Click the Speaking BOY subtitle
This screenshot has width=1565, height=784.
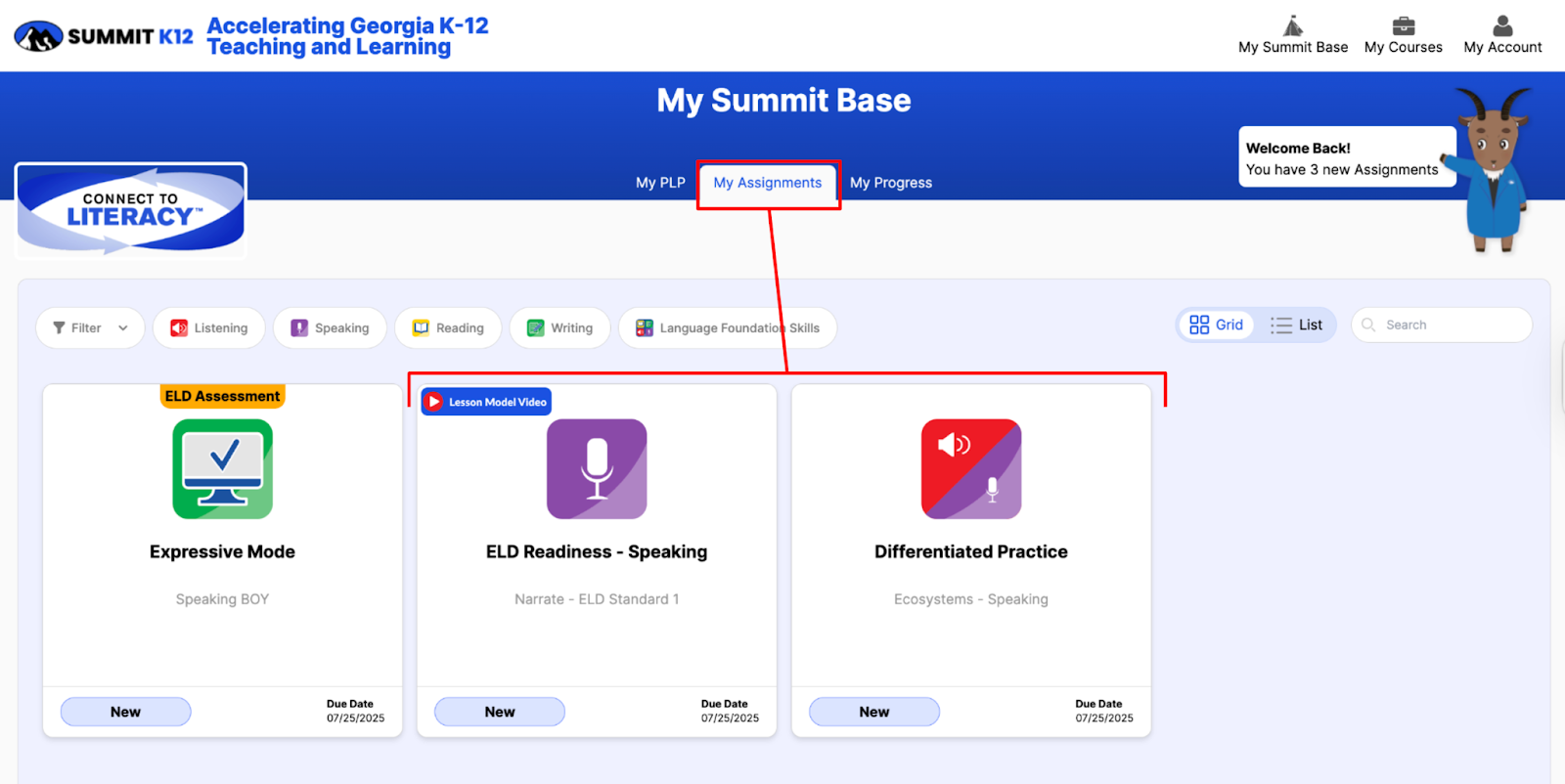click(x=222, y=599)
